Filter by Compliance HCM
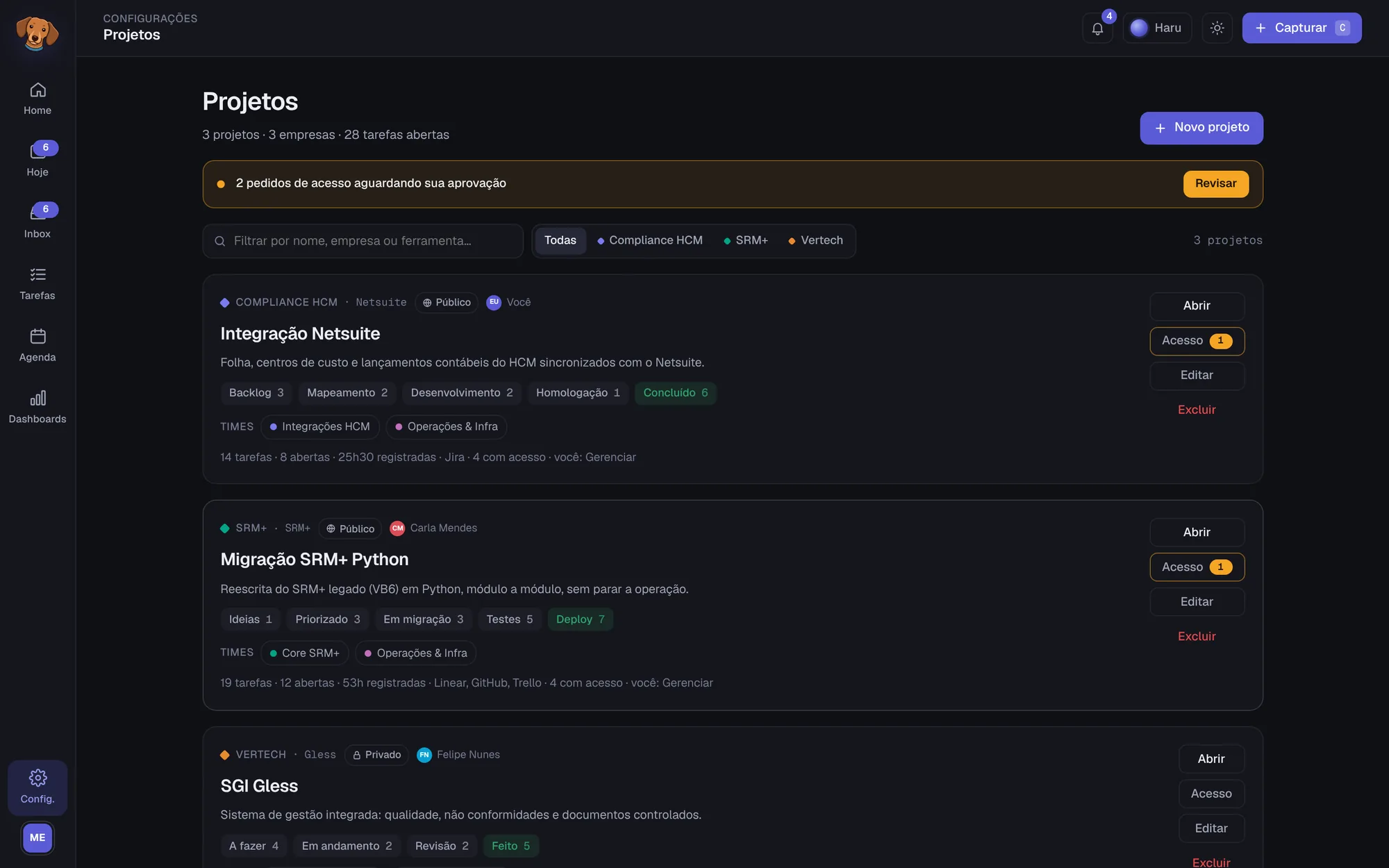 (650, 241)
